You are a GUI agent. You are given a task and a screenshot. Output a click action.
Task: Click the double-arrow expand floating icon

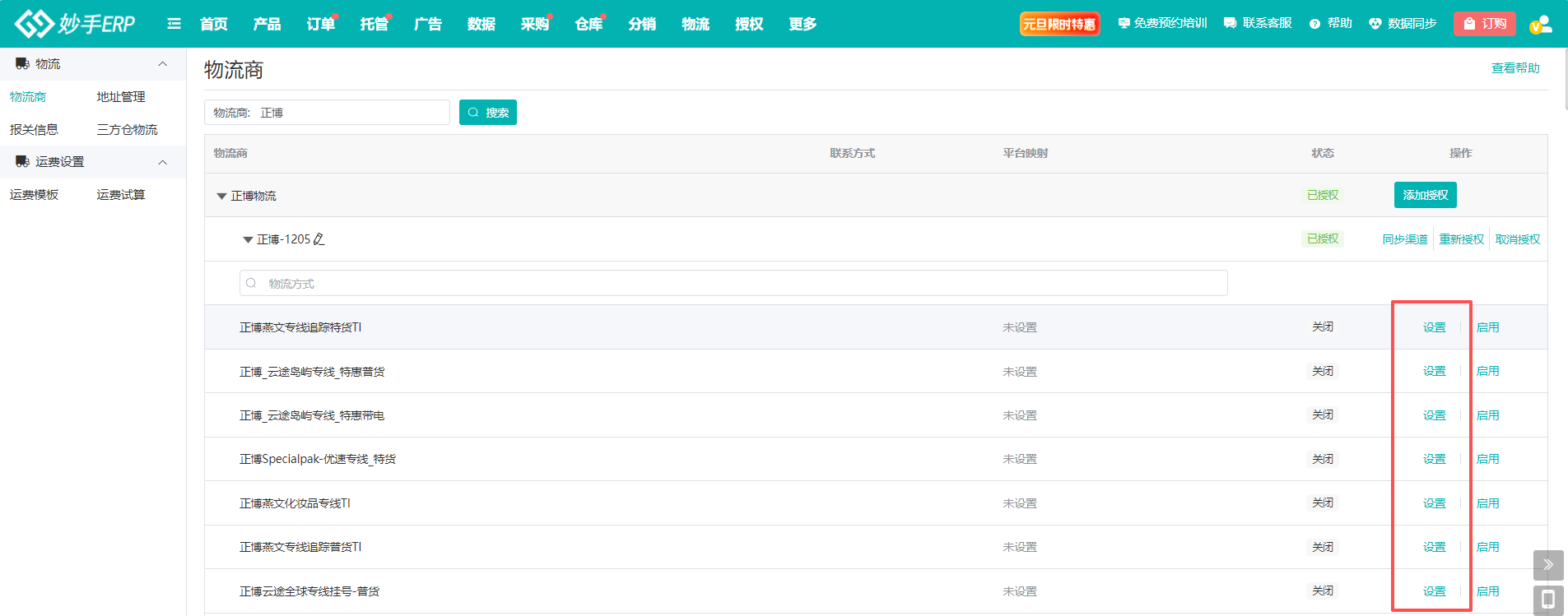(1547, 565)
